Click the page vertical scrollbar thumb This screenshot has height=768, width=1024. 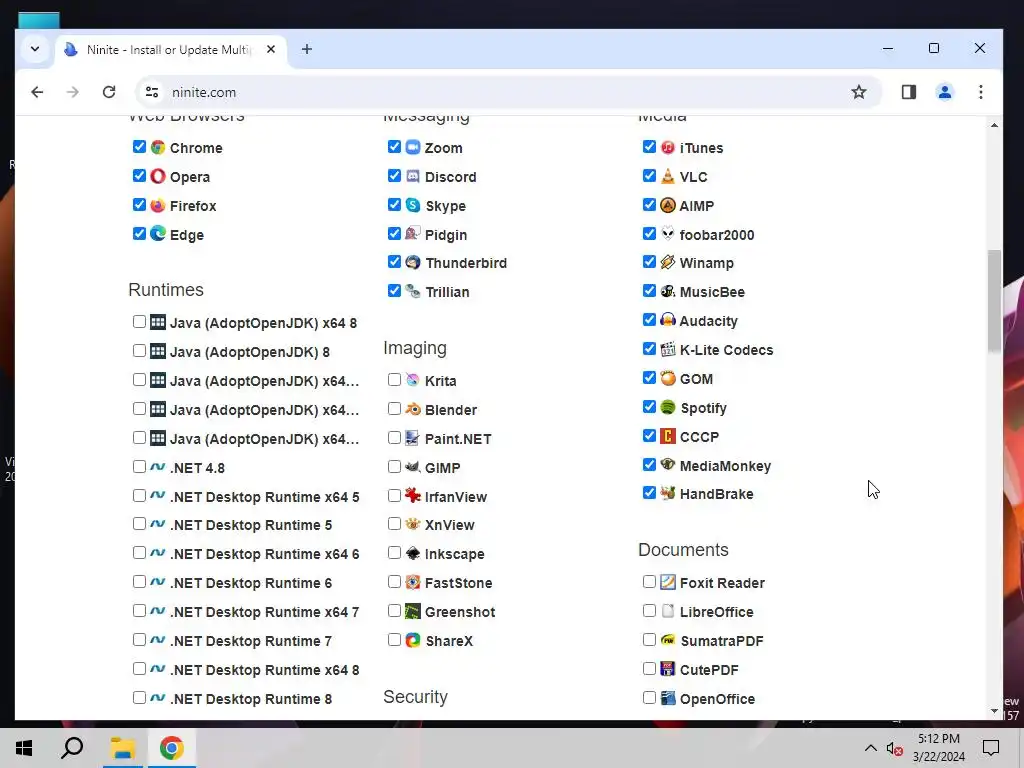tap(994, 301)
